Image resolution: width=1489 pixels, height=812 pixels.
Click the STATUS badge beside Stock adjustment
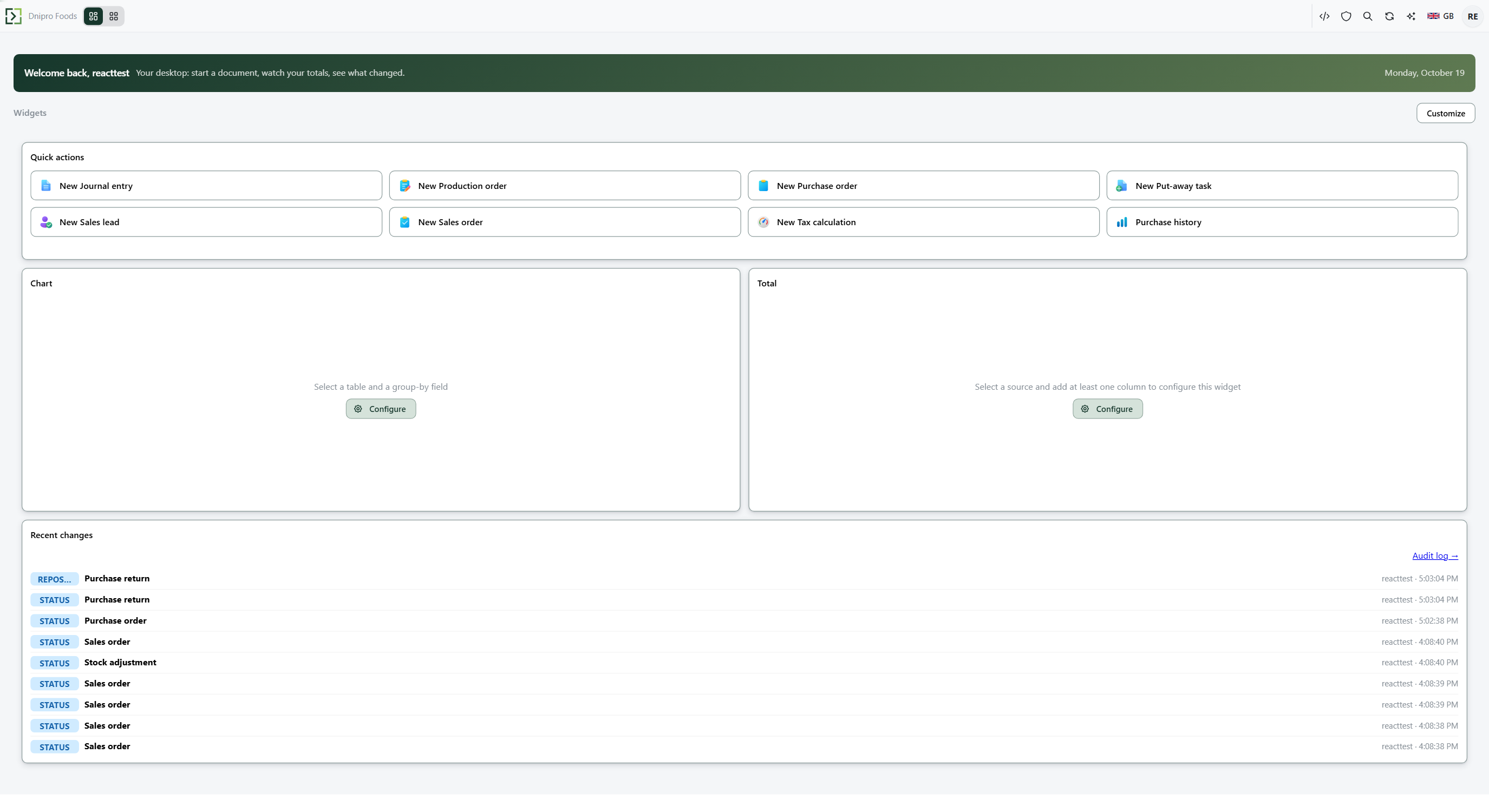point(54,664)
